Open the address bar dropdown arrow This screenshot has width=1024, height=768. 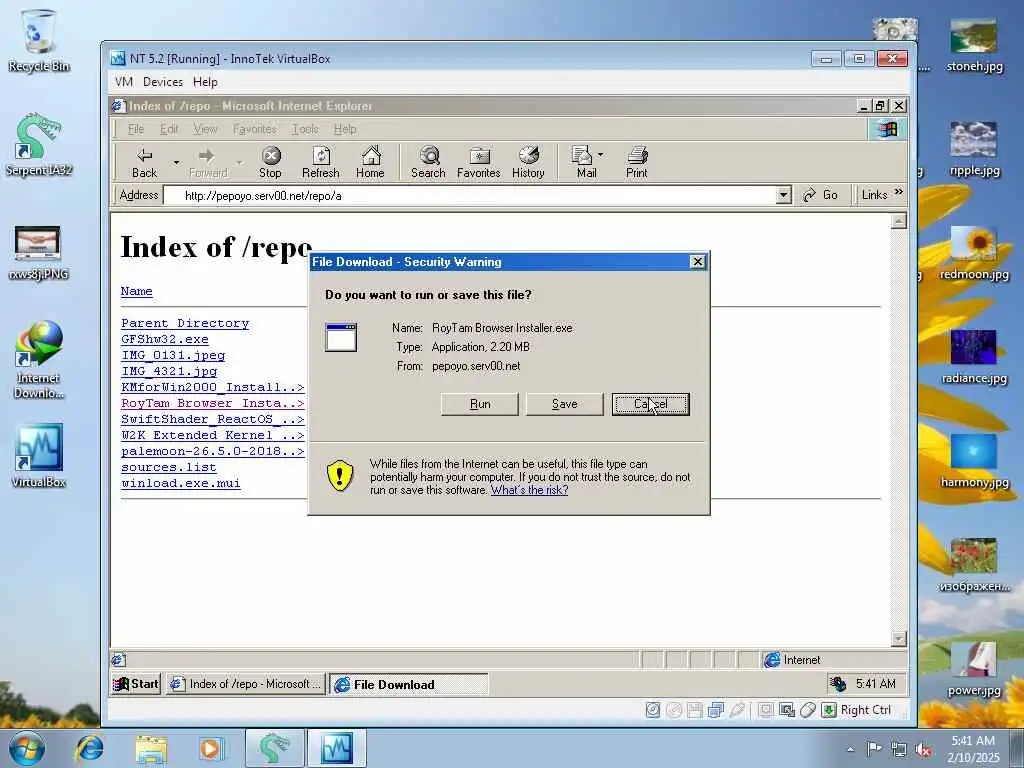(784, 195)
